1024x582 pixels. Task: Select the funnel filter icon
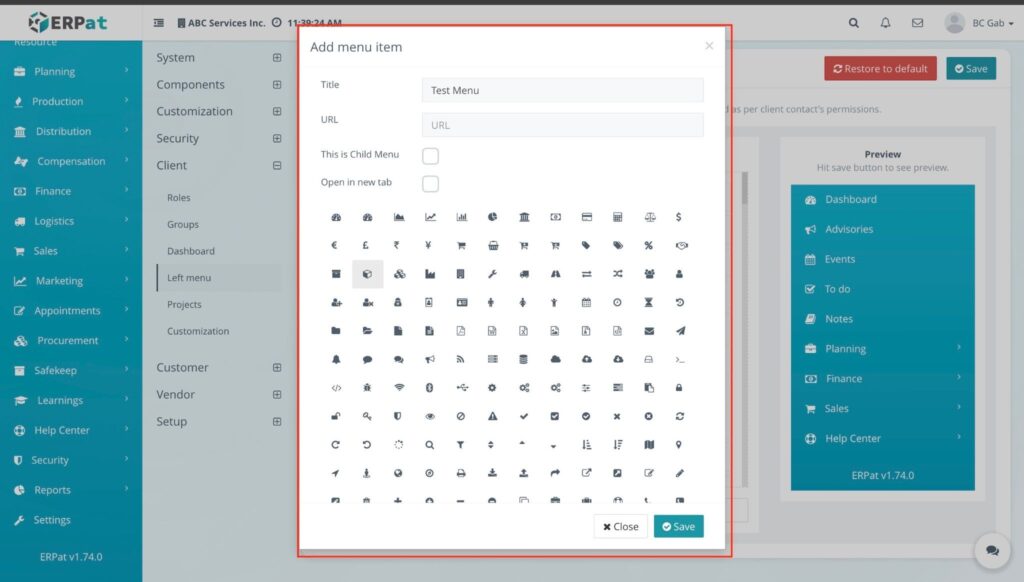pyautogui.click(x=460, y=445)
